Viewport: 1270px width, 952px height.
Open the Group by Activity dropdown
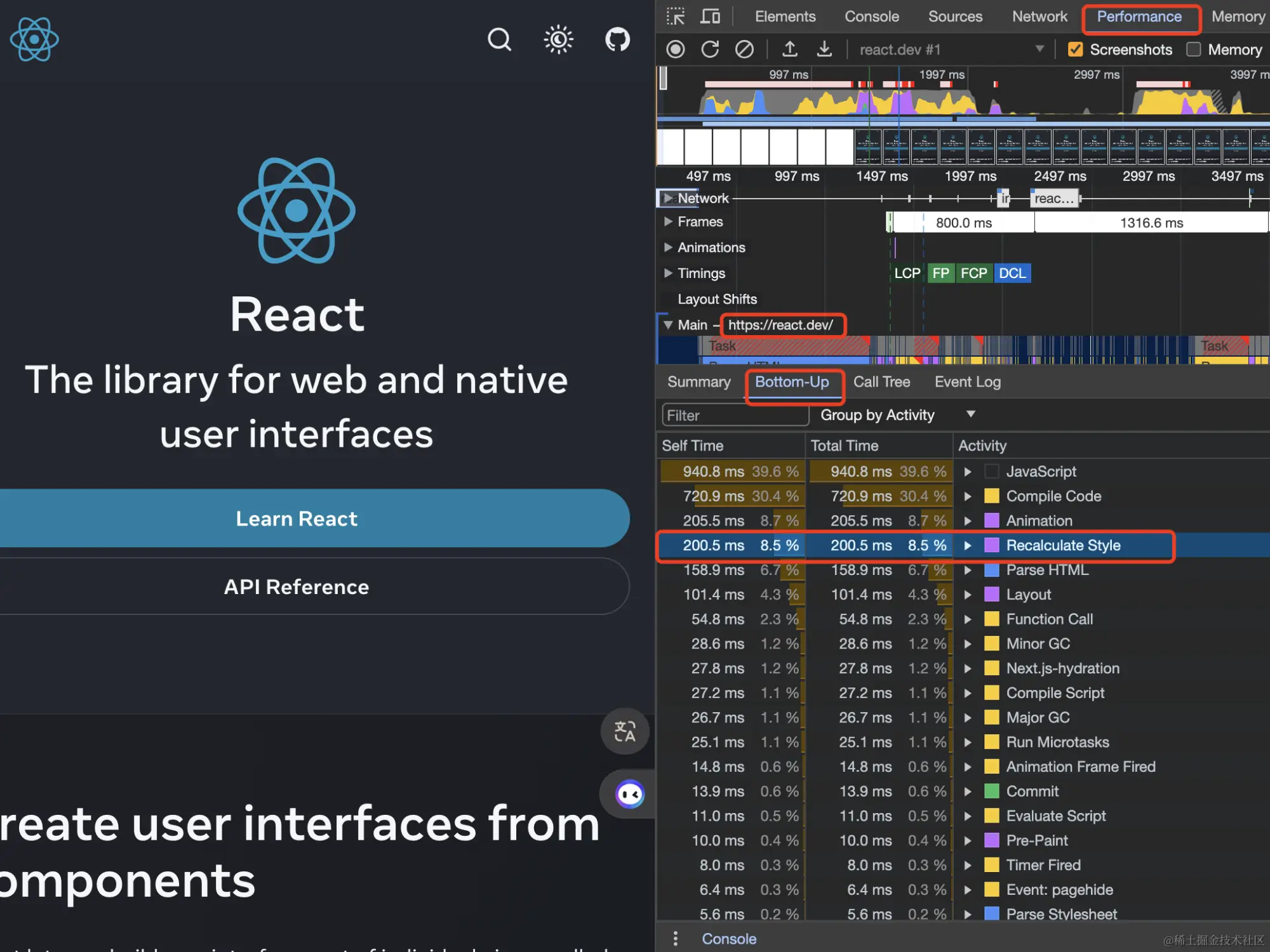pos(897,415)
